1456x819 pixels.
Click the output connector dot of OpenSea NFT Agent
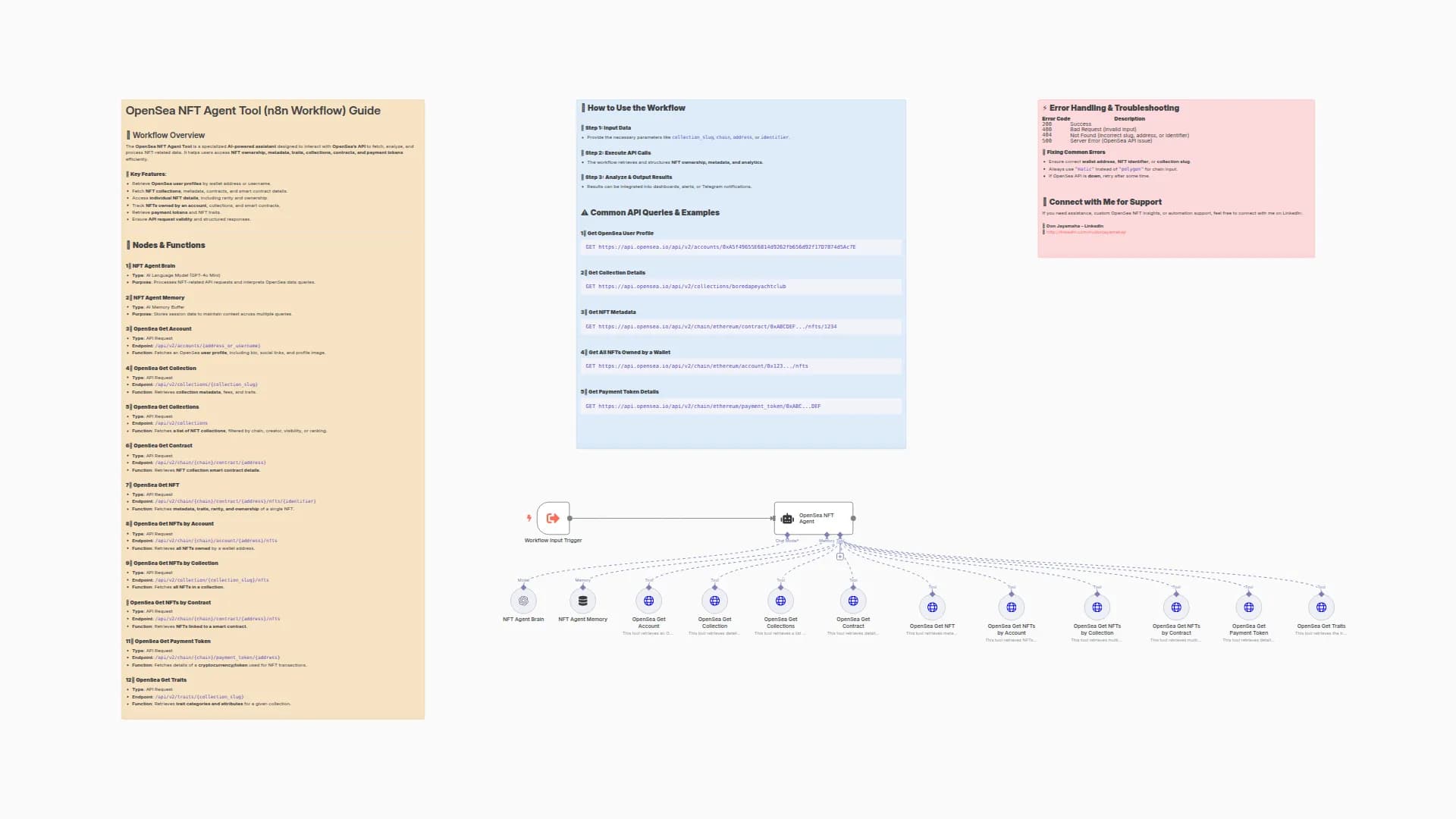pyautogui.click(x=853, y=519)
